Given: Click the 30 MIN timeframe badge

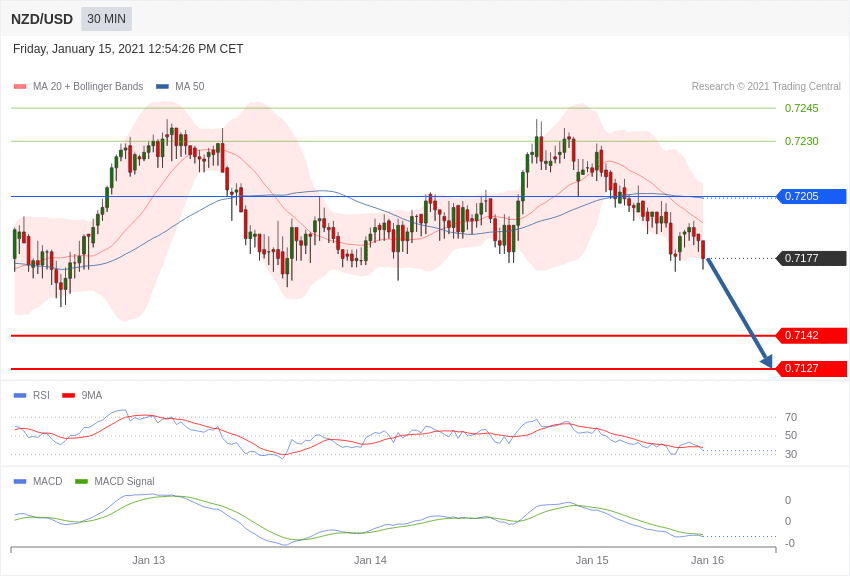Looking at the screenshot, I should tap(106, 19).
